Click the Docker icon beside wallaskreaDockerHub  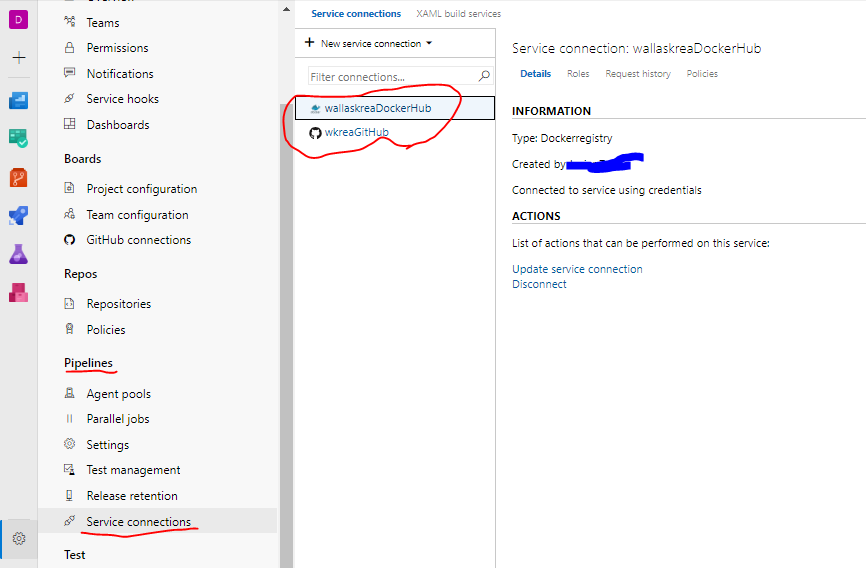pyautogui.click(x=315, y=109)
